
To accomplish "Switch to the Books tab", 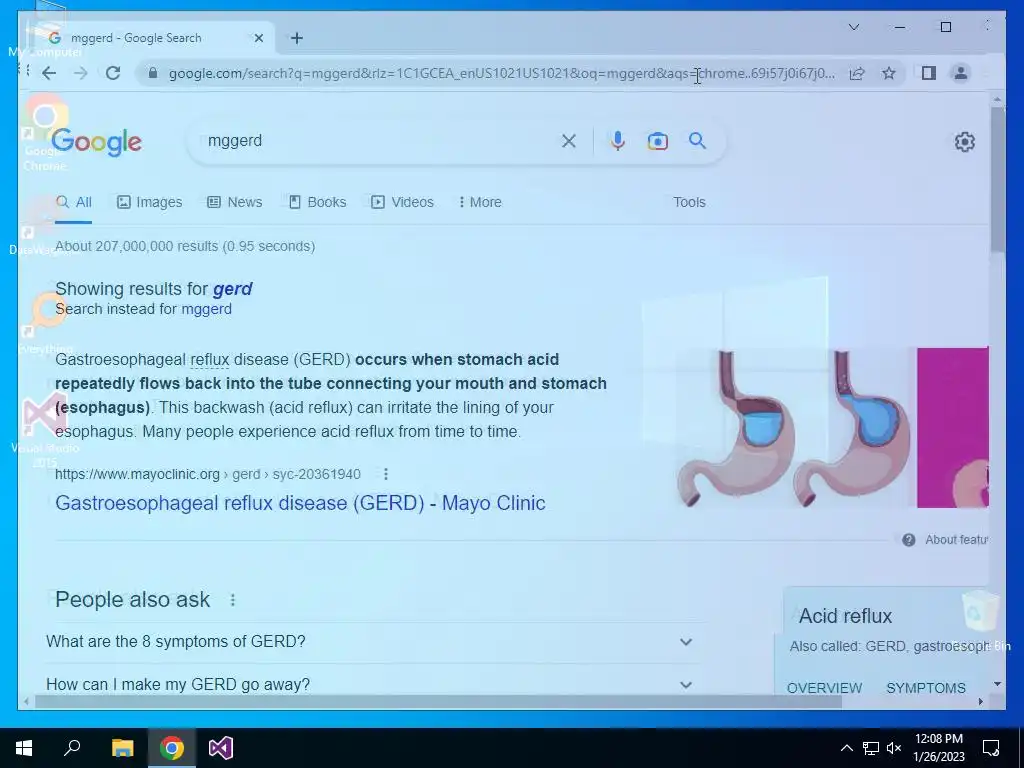I will click(317, 202).
